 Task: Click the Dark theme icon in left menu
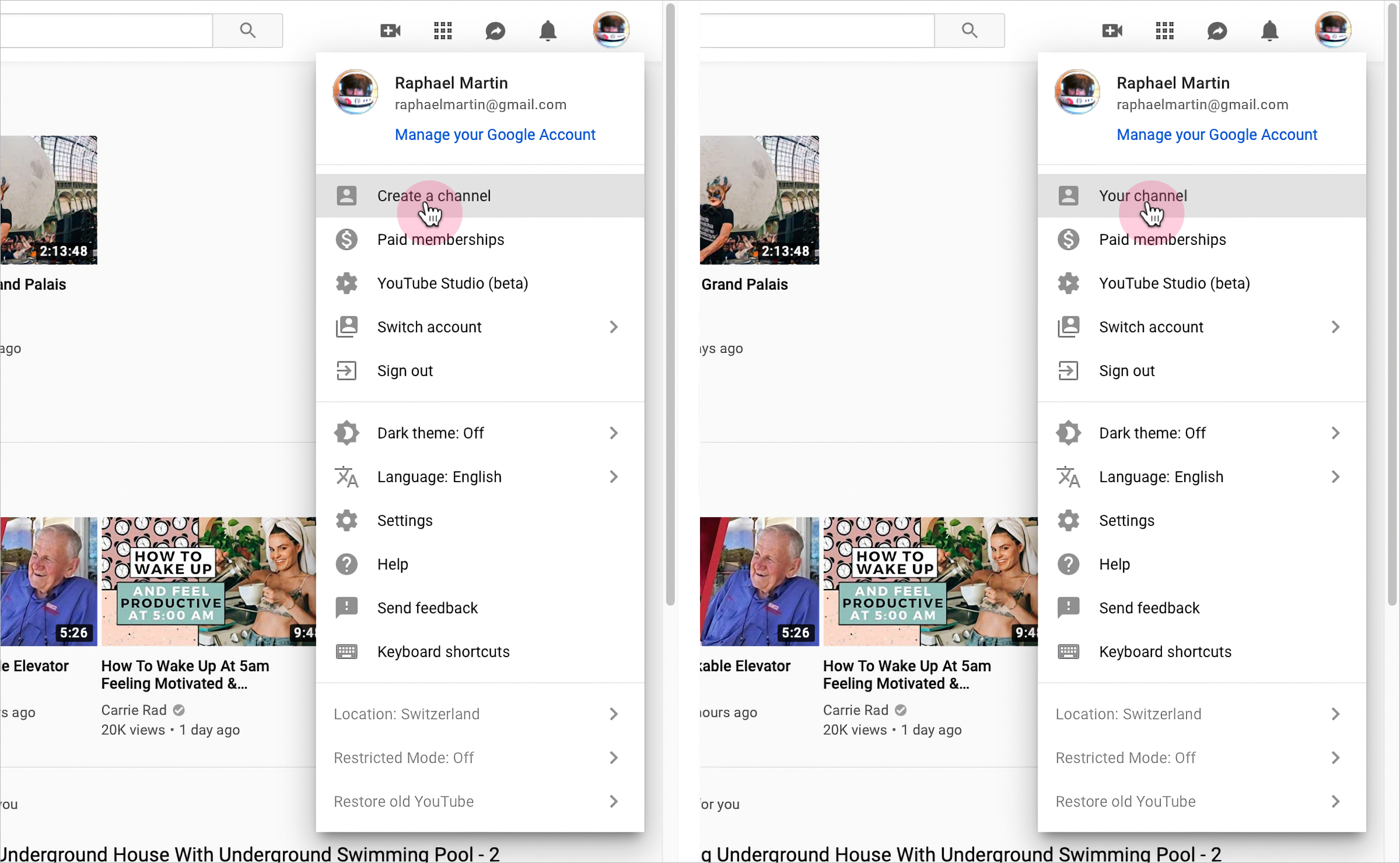click(346, 433)
